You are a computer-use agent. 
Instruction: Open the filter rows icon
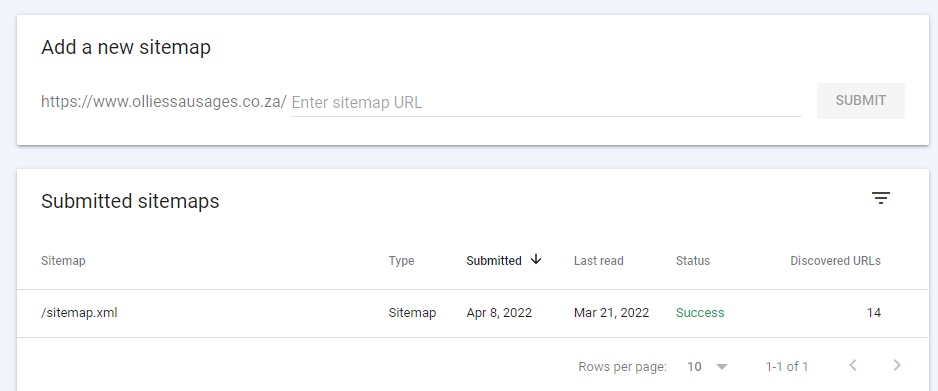pos(881,198)
